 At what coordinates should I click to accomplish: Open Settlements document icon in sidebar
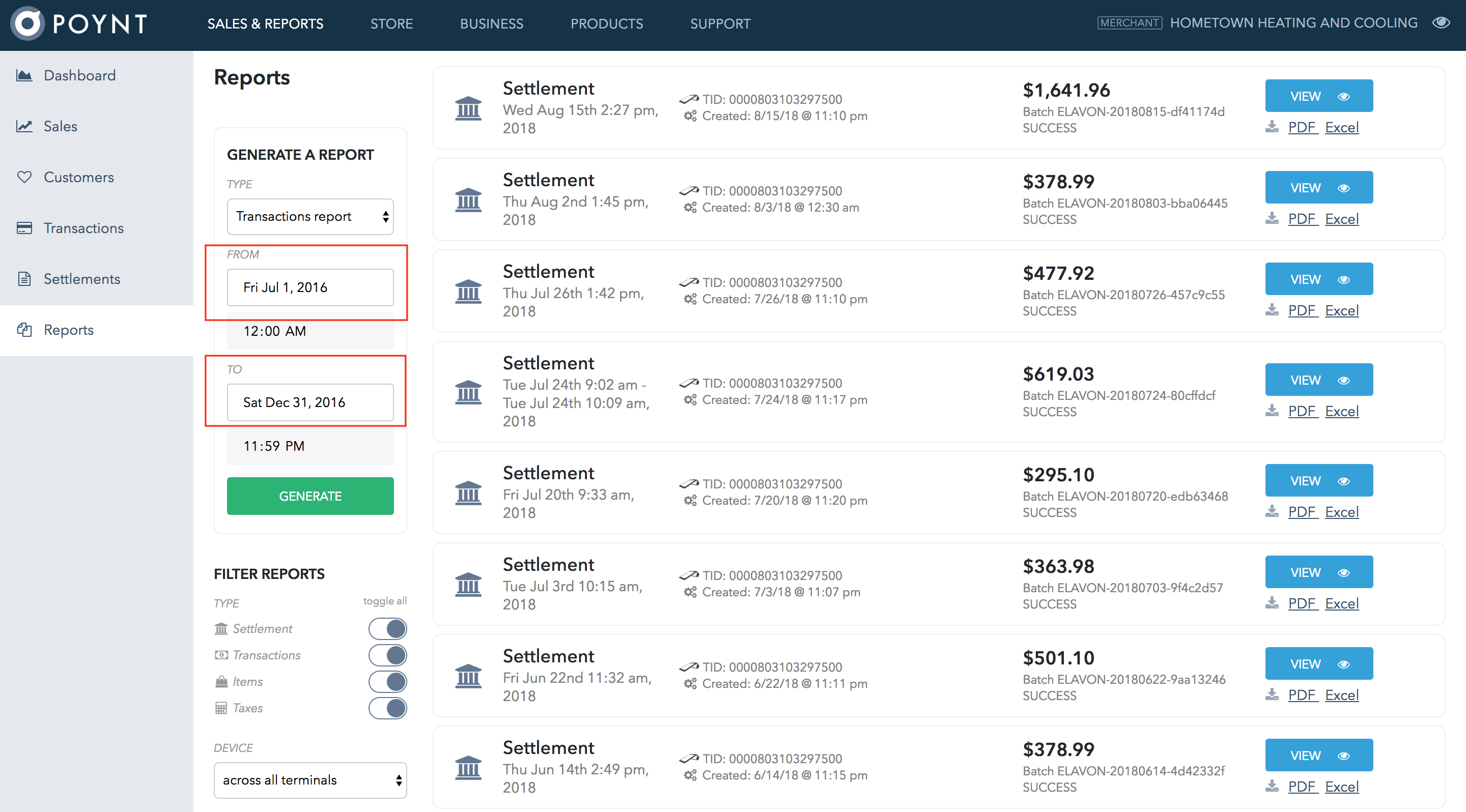click(x=24, y=279)
